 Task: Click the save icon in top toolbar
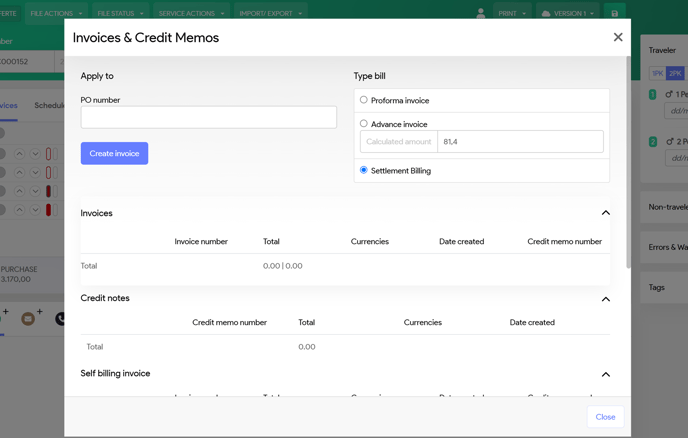(614, 14)
